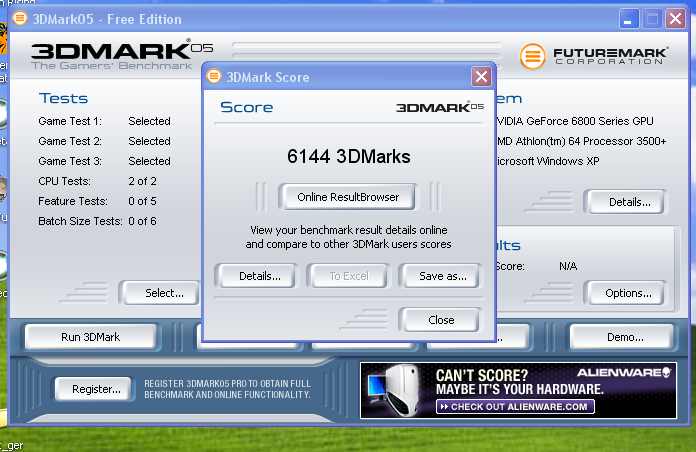The width and height of the screenshot is (696, 452).
Task: Minimize the 3DMark05 main window
Action: click(628, 19)
